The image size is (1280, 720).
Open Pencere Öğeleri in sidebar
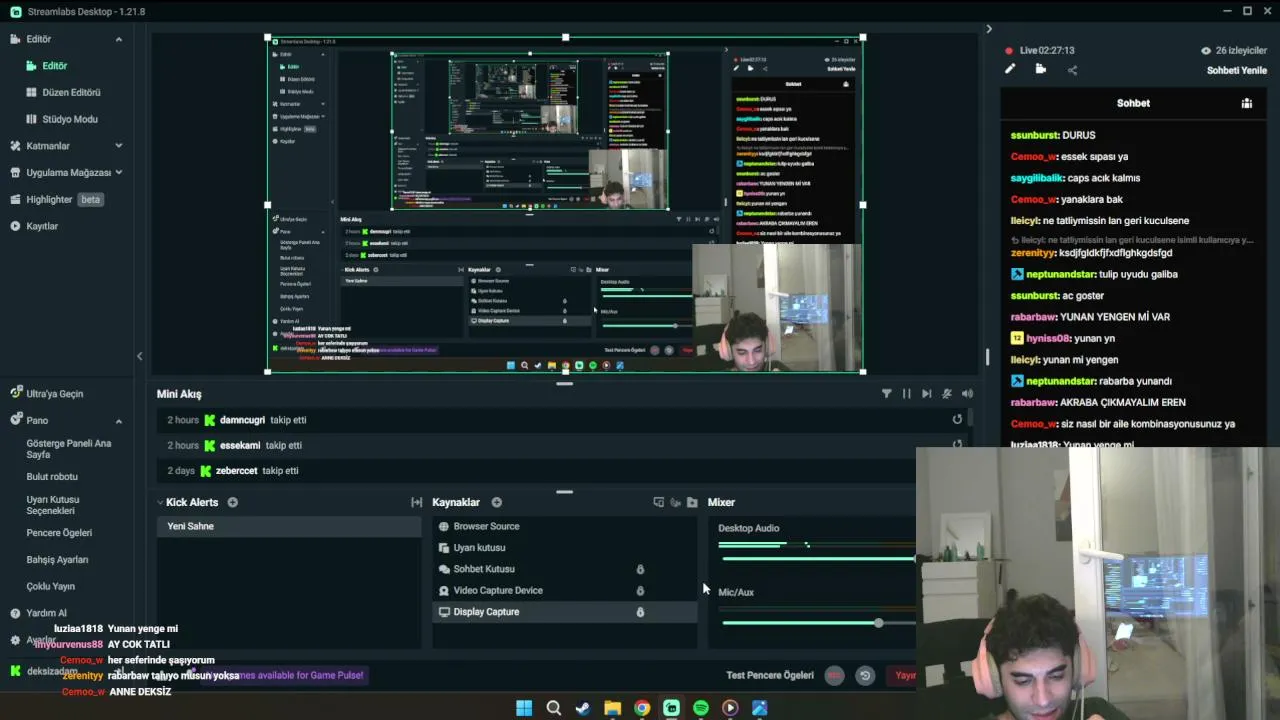click(x=59, y=533)
